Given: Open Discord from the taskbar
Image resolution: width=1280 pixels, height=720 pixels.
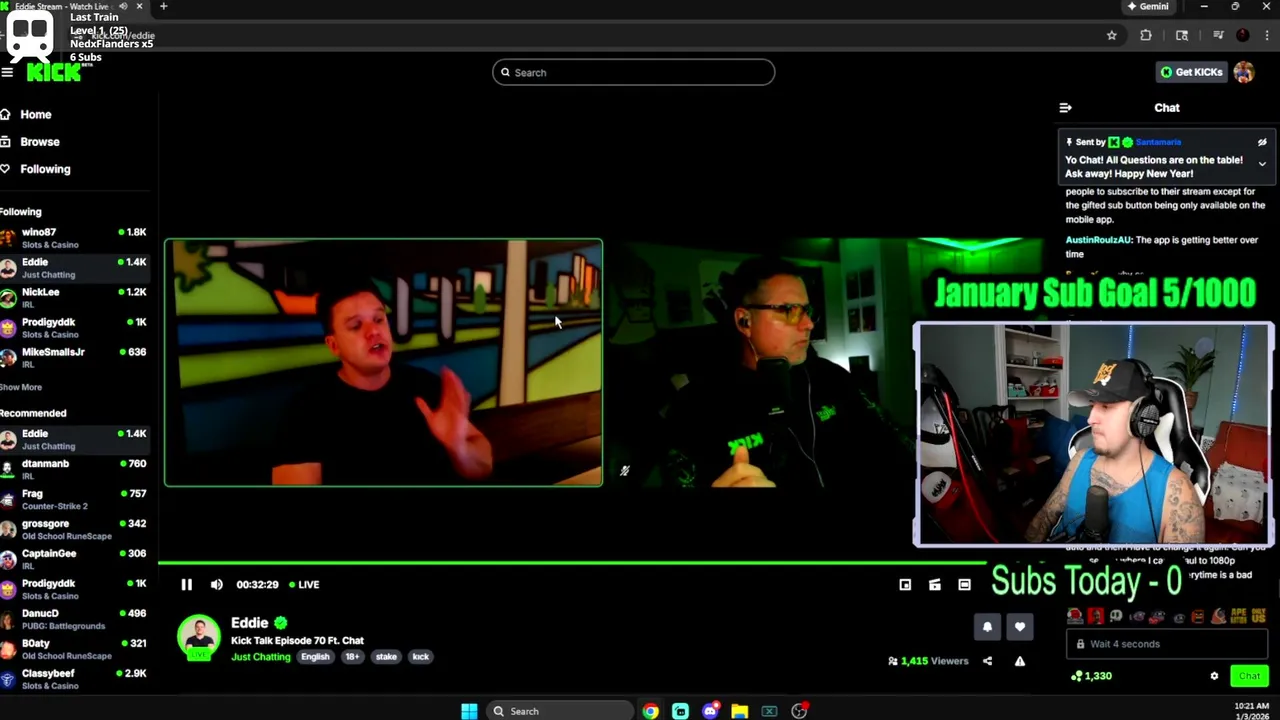Looking at the screenshot, I should (710, 711).
